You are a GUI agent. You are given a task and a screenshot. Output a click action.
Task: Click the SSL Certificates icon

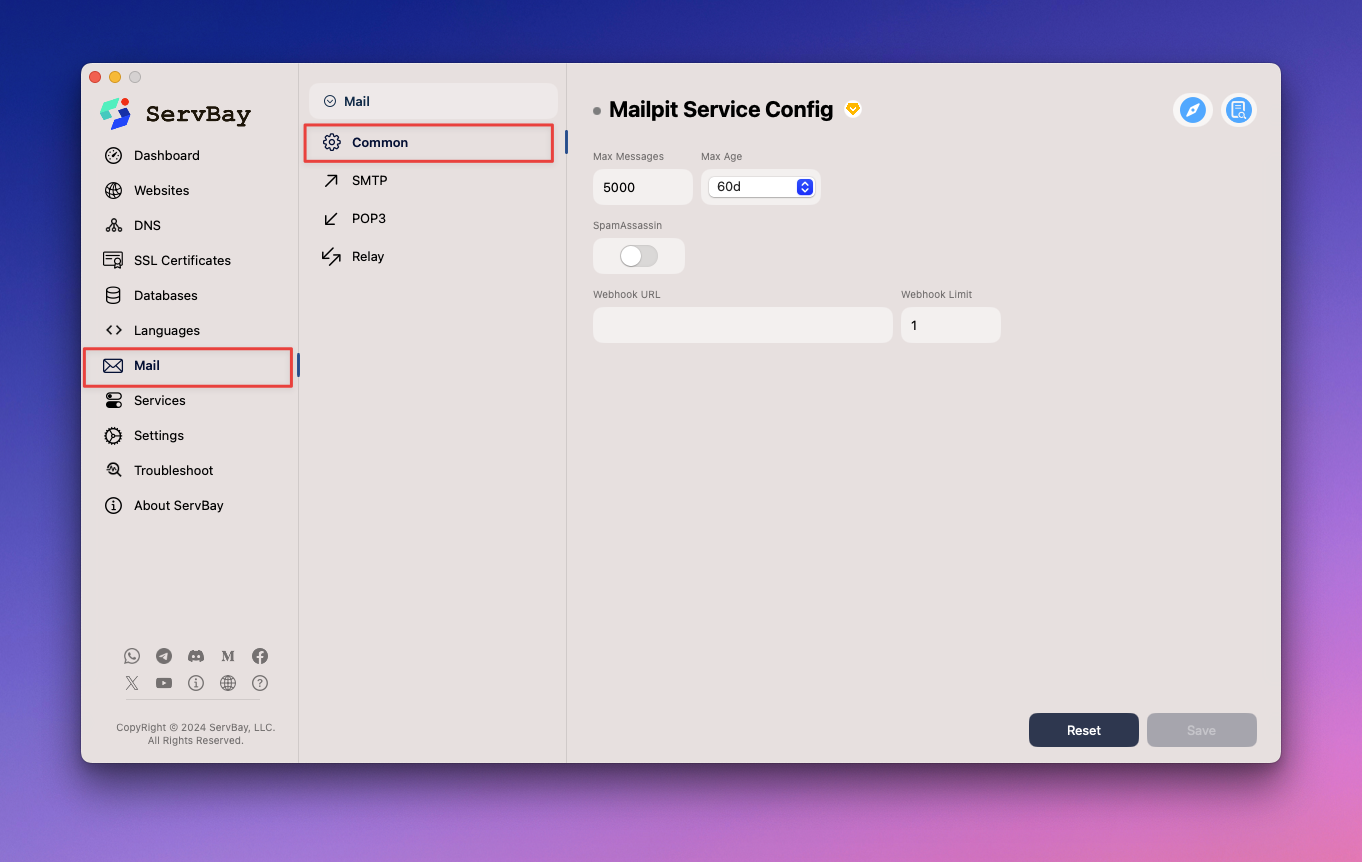[113, 260]
